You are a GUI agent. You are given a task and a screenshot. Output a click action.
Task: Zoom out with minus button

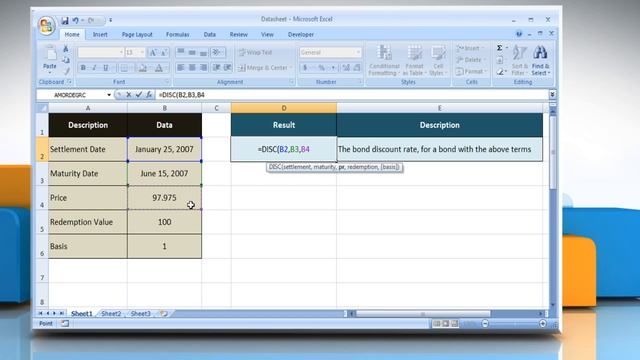[485, 324]
